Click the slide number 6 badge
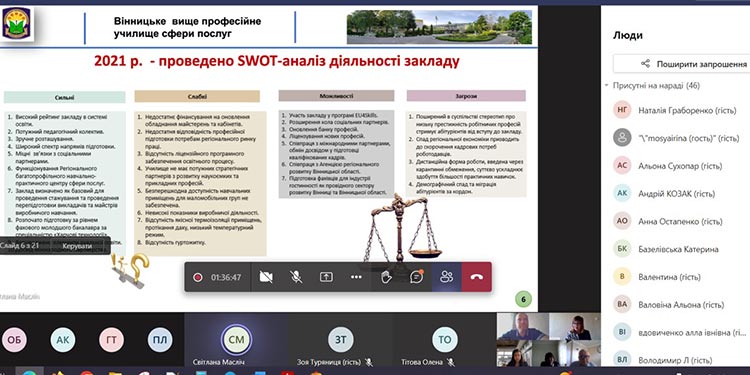Screen dimensions: 750x375 coord(523,299)
